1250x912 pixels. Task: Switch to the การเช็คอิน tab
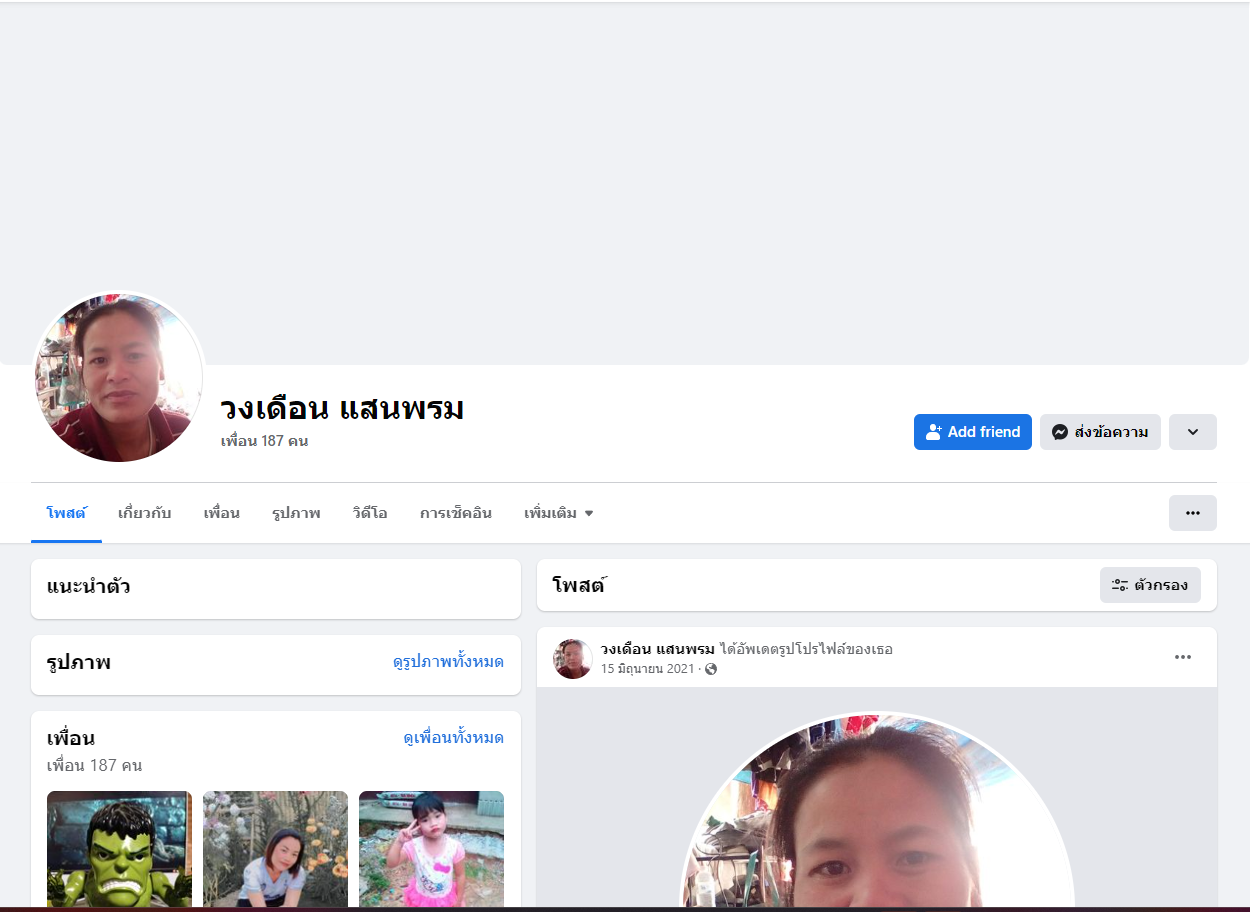pyautogui.click(x=456, y=513)
